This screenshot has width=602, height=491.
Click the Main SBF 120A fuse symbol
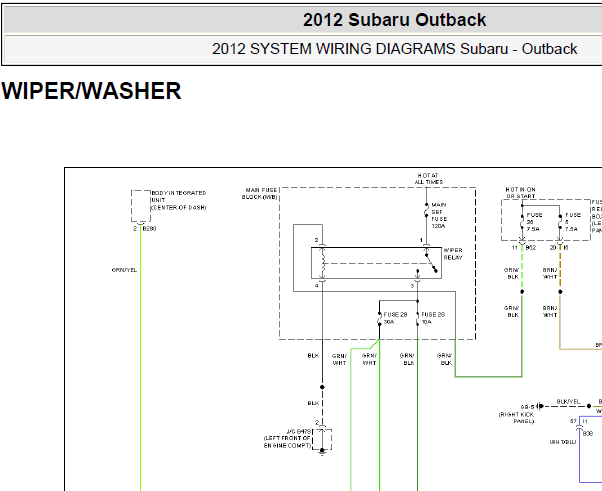tap(426, 210)
